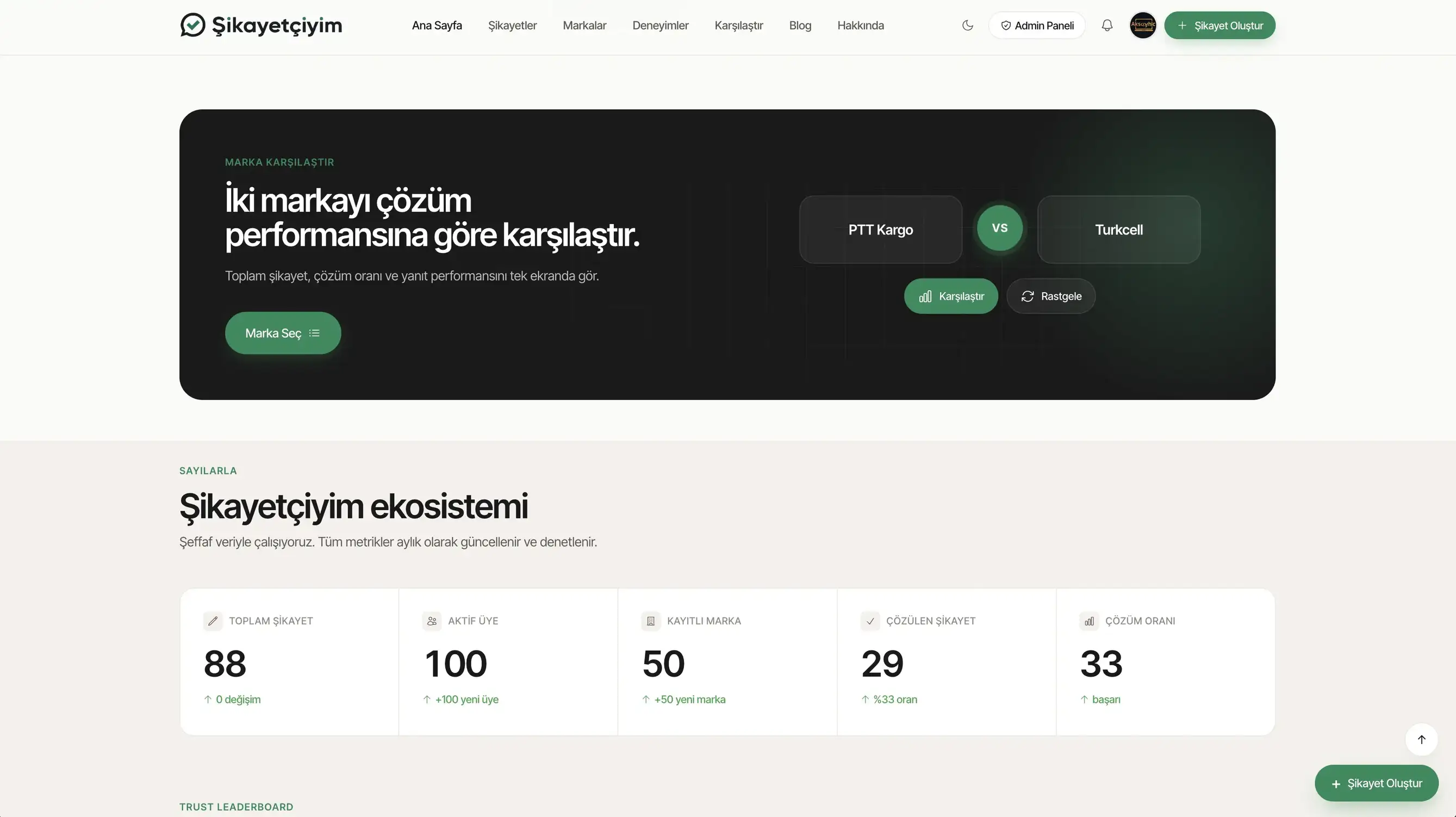Click the 'Şikayetçiyim ekosistemi' heading
The width and height of the screenshot is (1456, 817).
[x=353, y=506]
